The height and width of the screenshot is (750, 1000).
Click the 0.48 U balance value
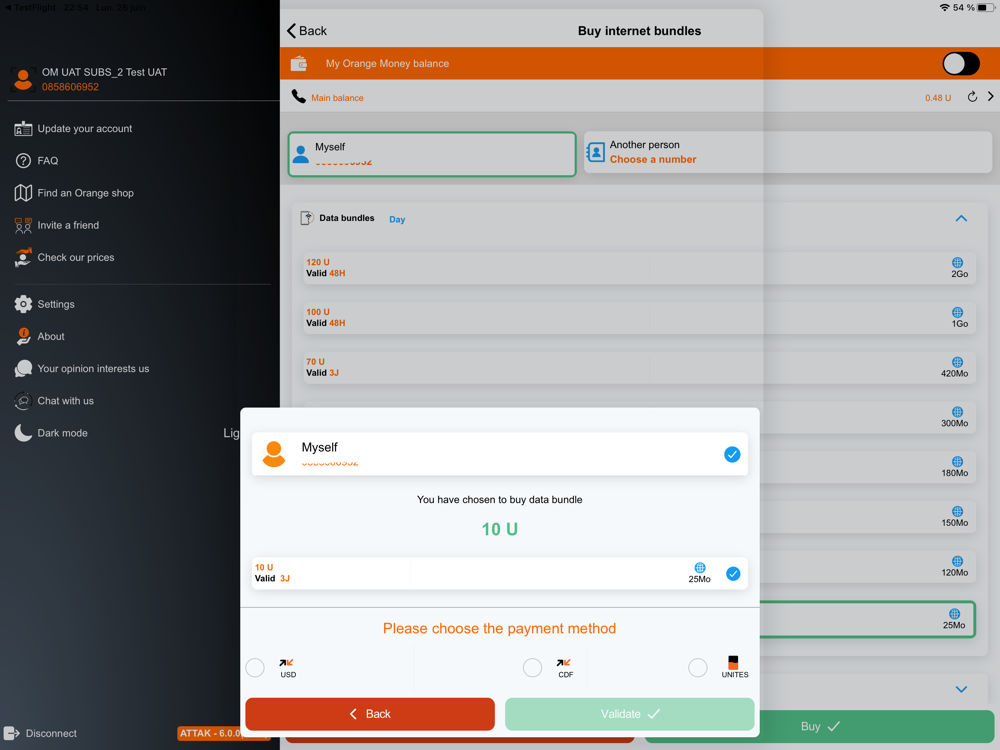(938, 98)
